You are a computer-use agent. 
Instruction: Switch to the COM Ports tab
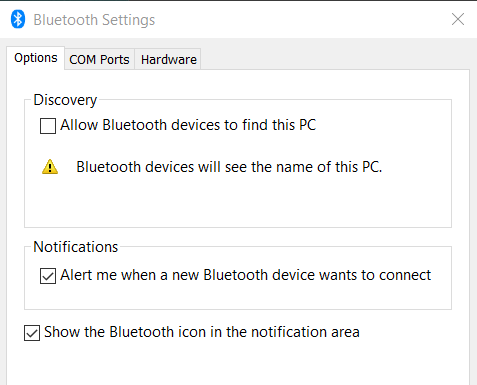(99, 59)
